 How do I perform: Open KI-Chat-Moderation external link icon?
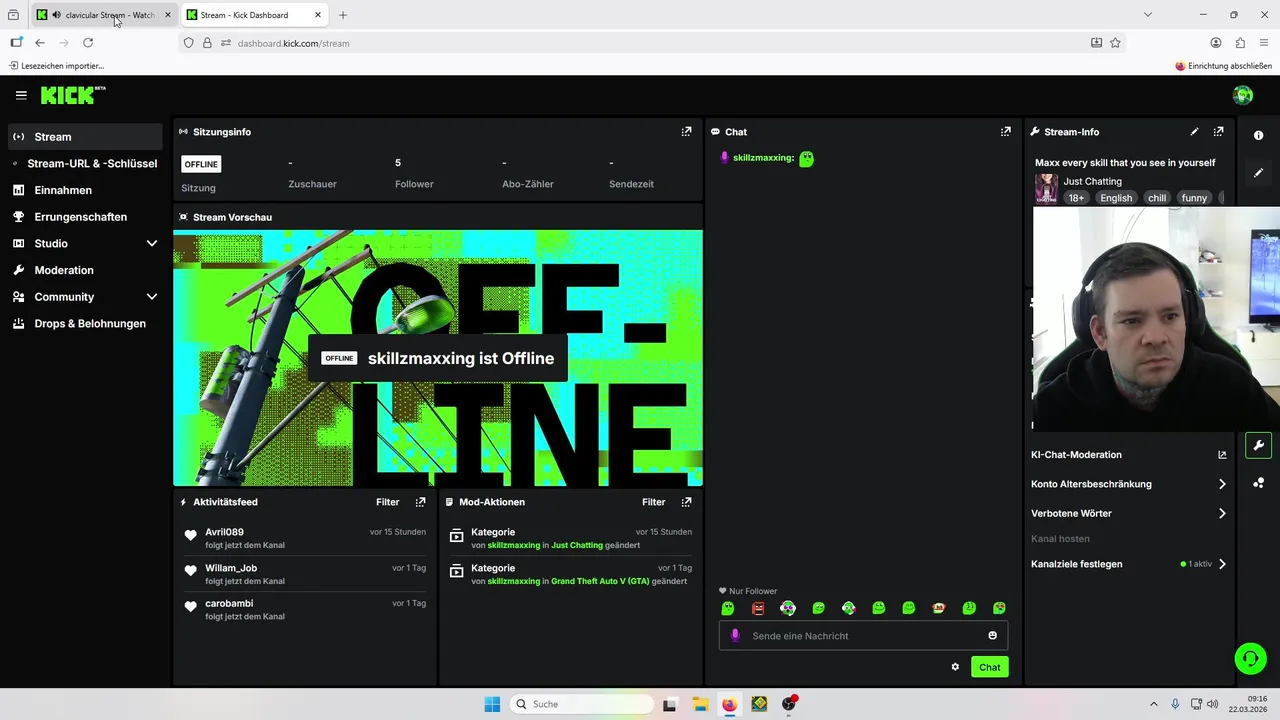[1222, 455]
